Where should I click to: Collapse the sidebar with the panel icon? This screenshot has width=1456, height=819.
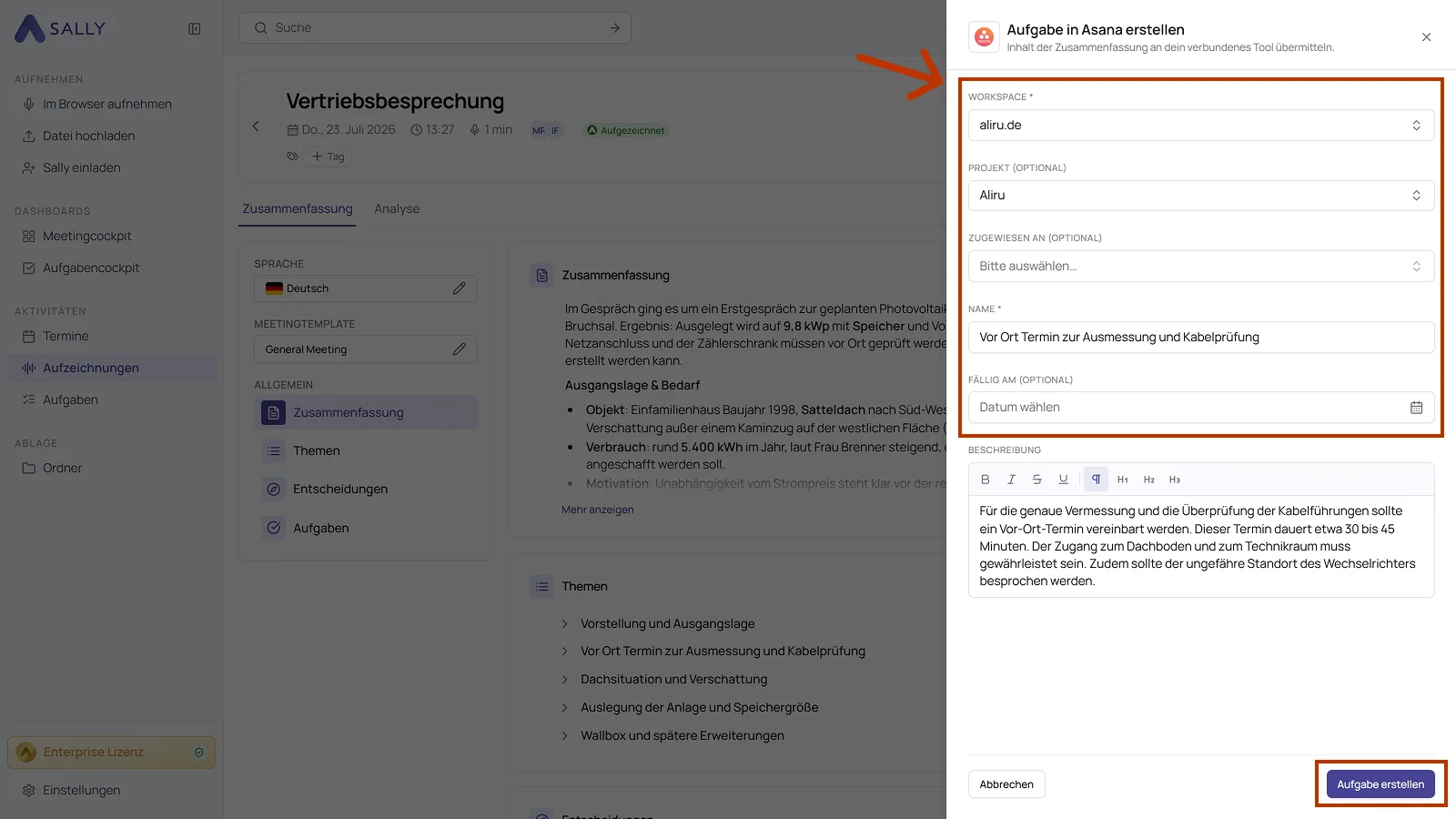pos(195,29)
